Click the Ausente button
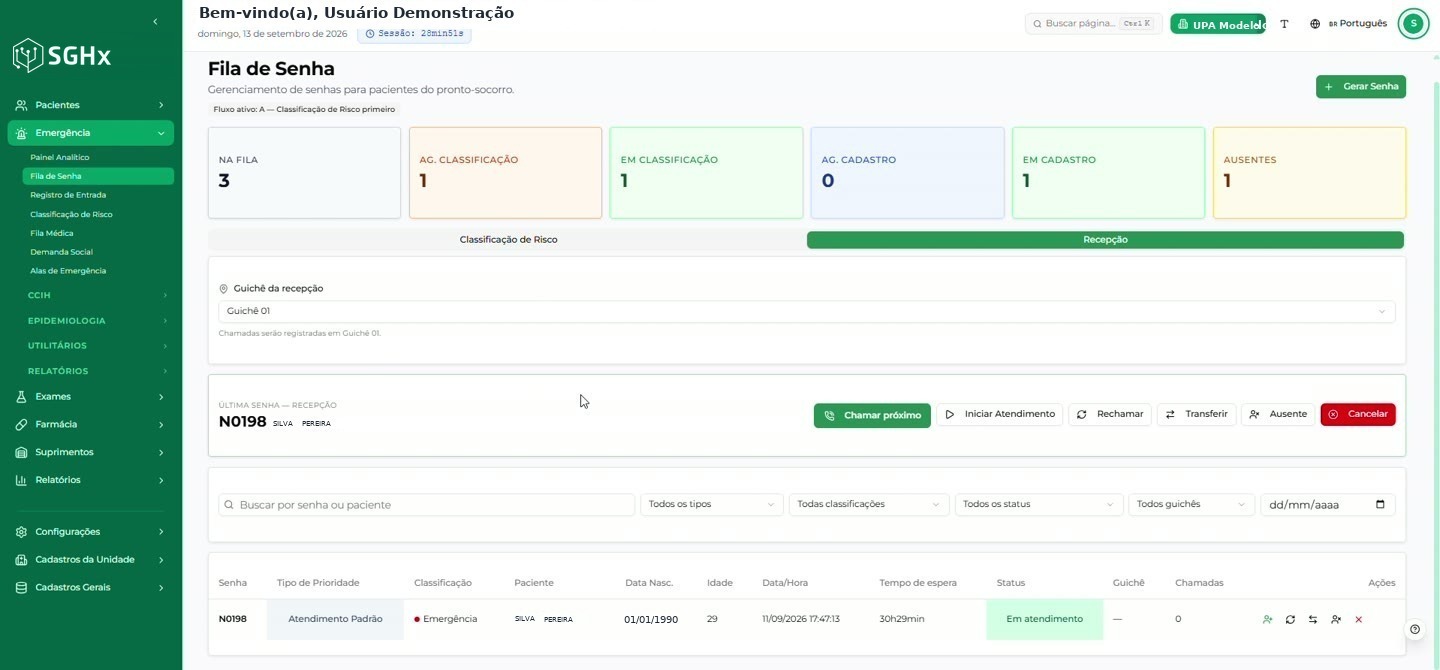The image size is (1440, 670). [1278, 414]
